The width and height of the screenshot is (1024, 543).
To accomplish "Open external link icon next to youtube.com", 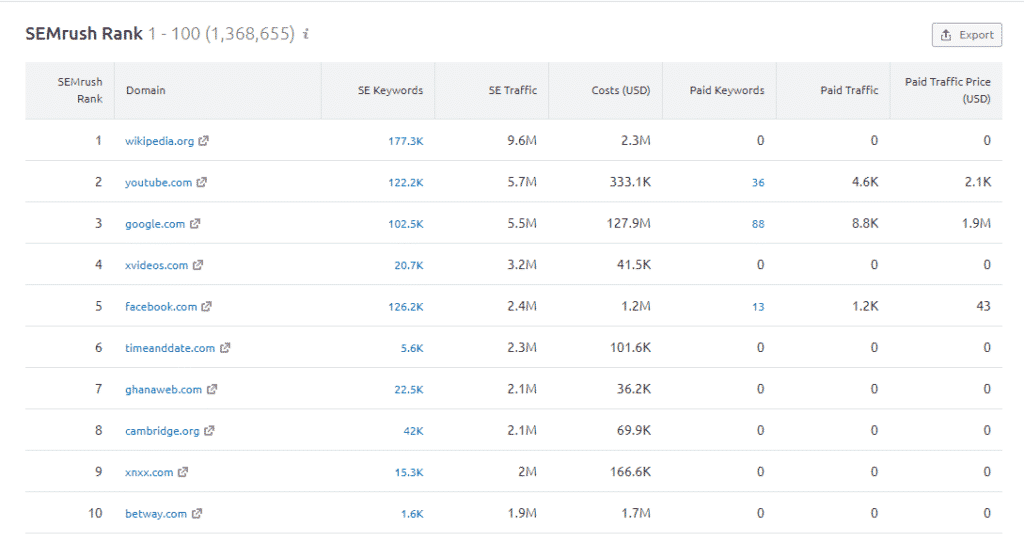I will pos(202,182).
